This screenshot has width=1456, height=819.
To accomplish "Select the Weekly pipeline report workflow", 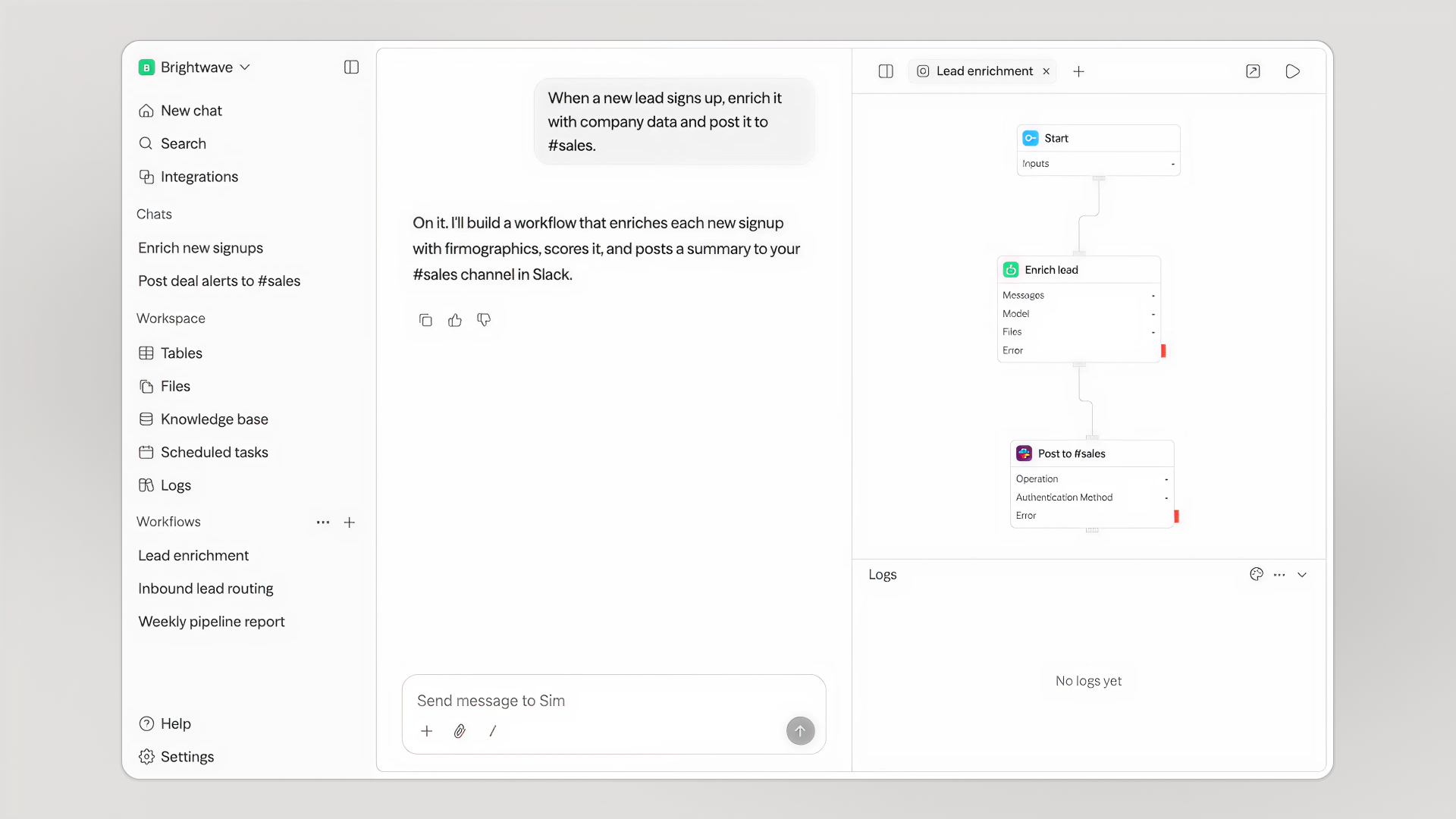I will [x=212, y=622].
